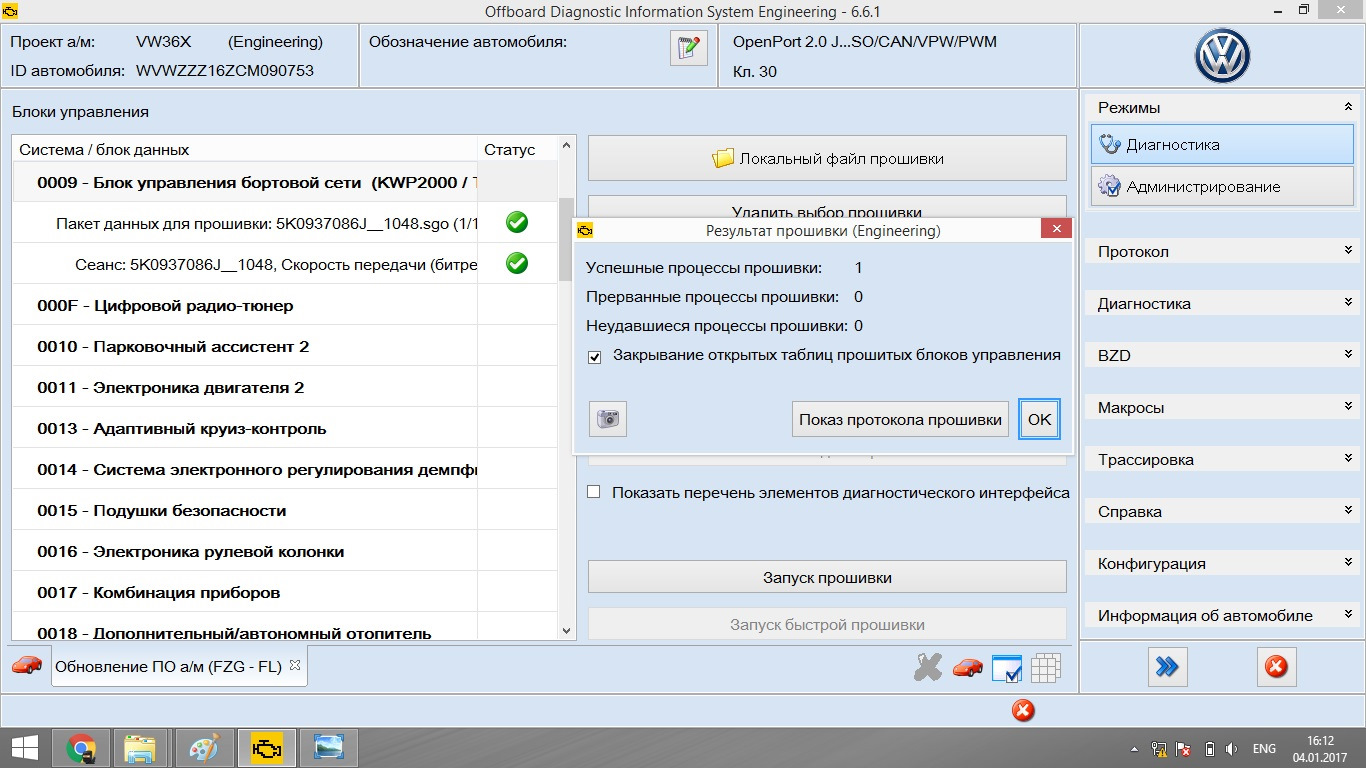Click the ODIS engine icon in taskbar
Image resolution: width=1366 pixels, height=768 pixels.
pos(269,747)
